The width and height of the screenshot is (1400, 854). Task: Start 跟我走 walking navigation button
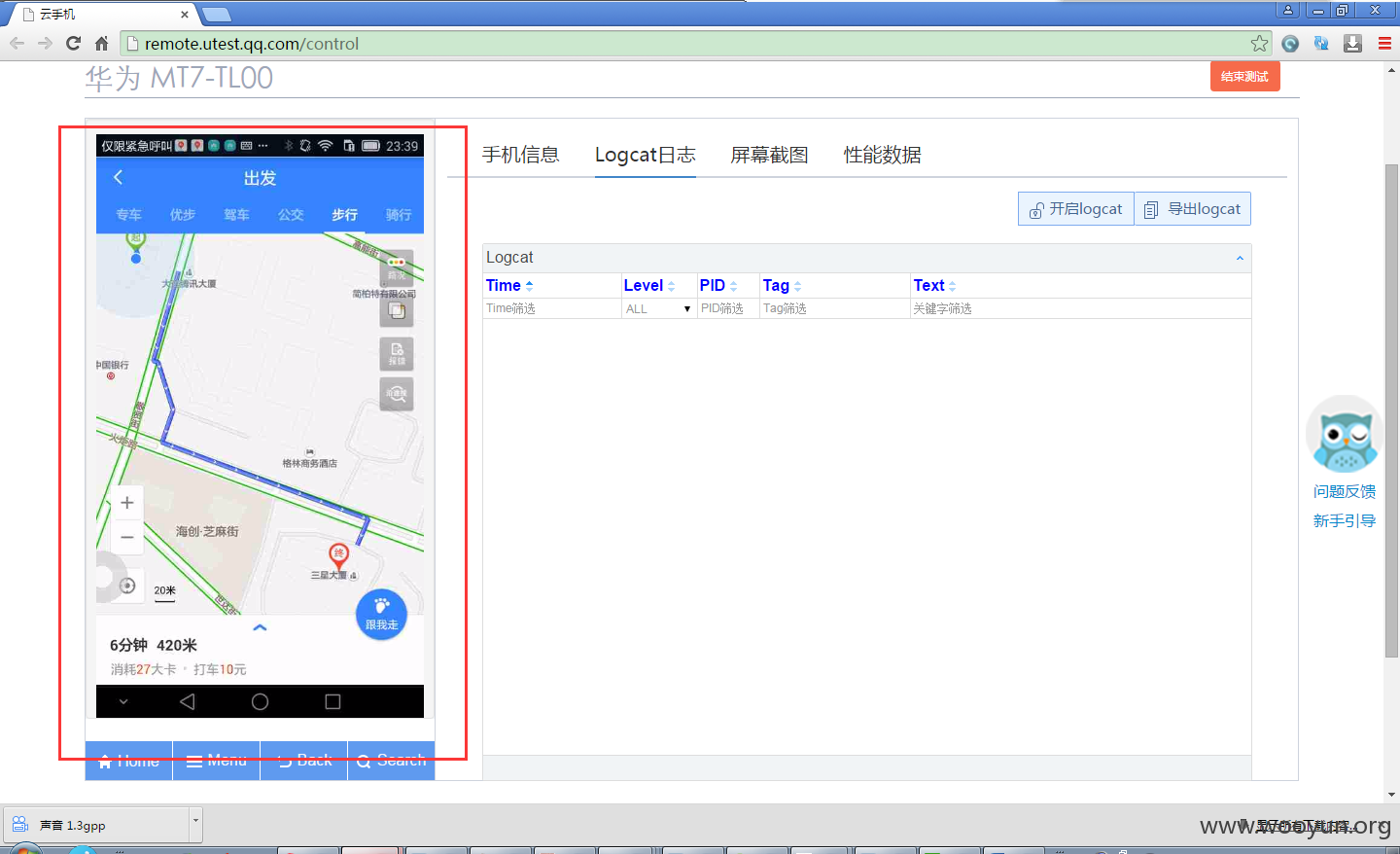(381, 615)
